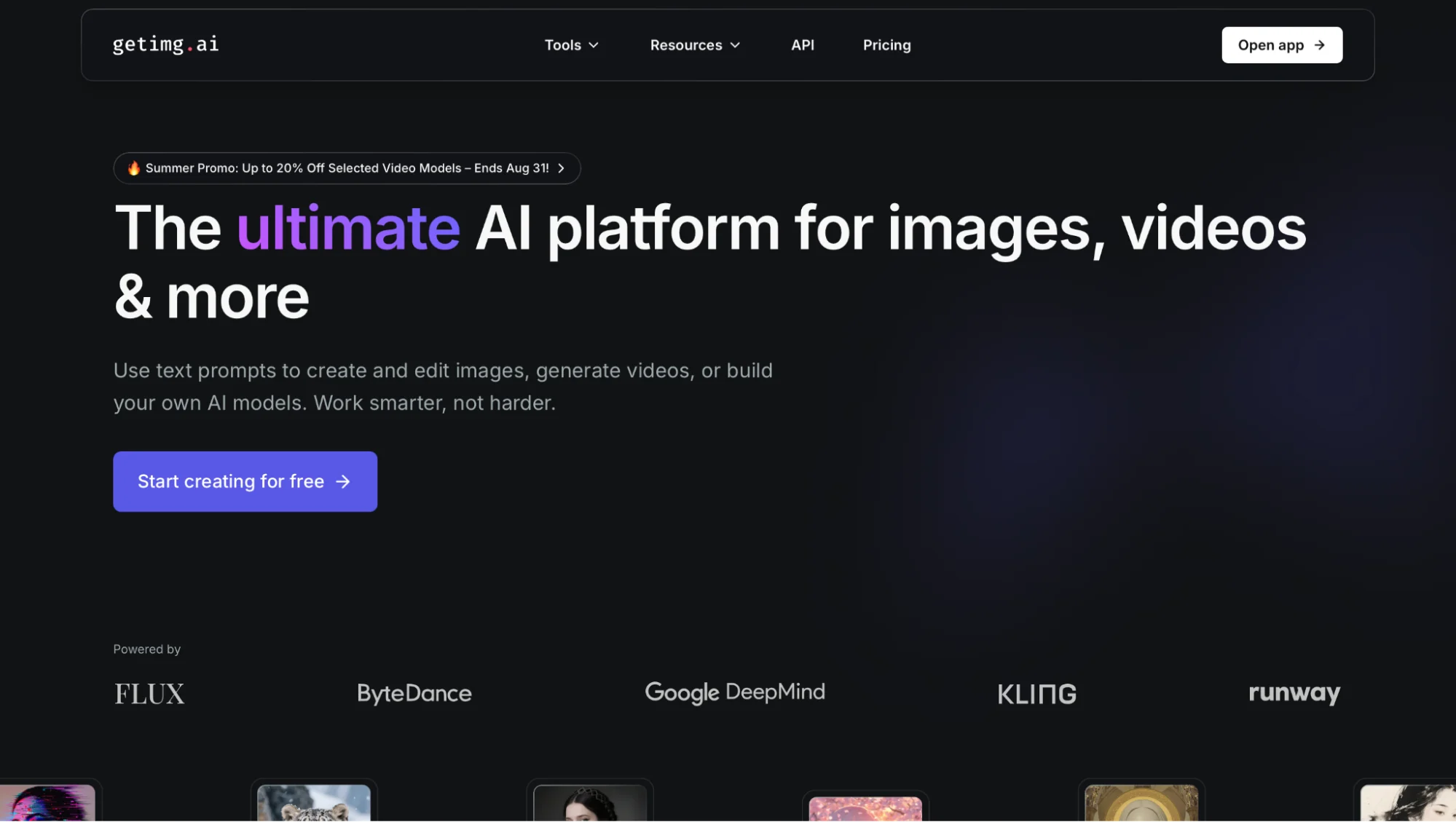Click the getimg.ai logo
The height and width of the screenshot is (822, 1456).
tap(165, 44)
